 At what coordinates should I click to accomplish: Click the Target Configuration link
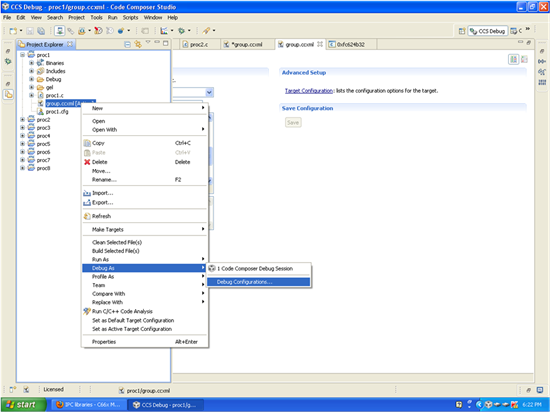click(309, 91)
